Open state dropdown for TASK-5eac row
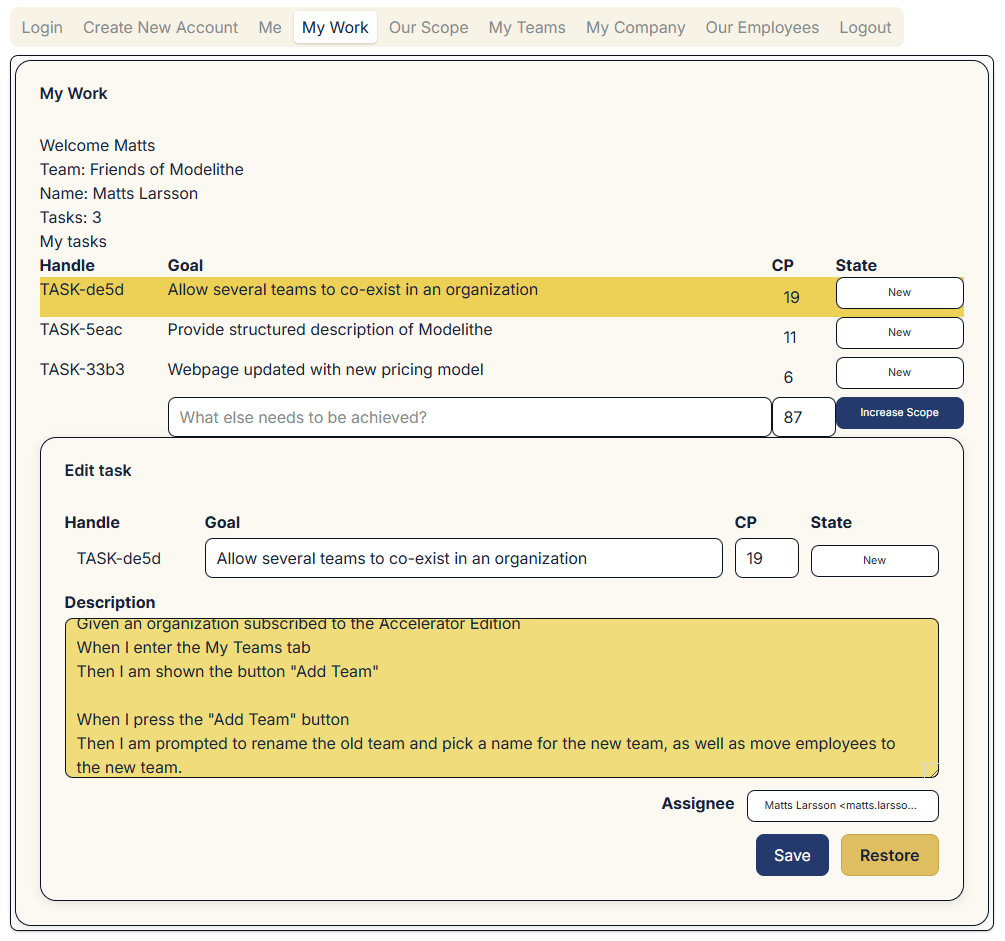This screenshot has height=941, width=1005. click(x=899, y=333)
